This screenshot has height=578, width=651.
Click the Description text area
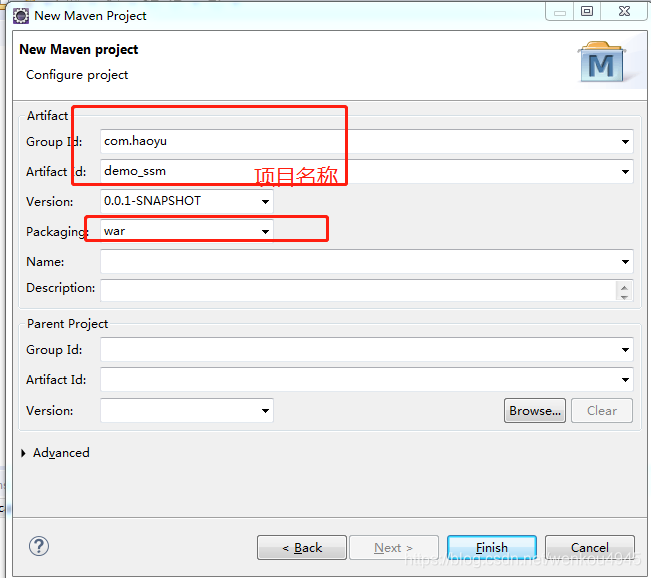358,290
